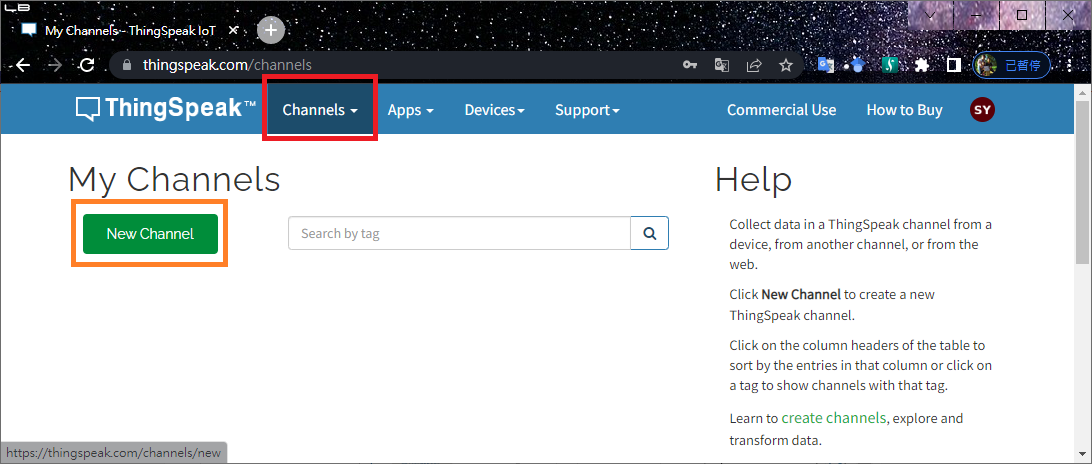Bookmark this page with star
The image size is (1092, 464).
tap(786, 65)
